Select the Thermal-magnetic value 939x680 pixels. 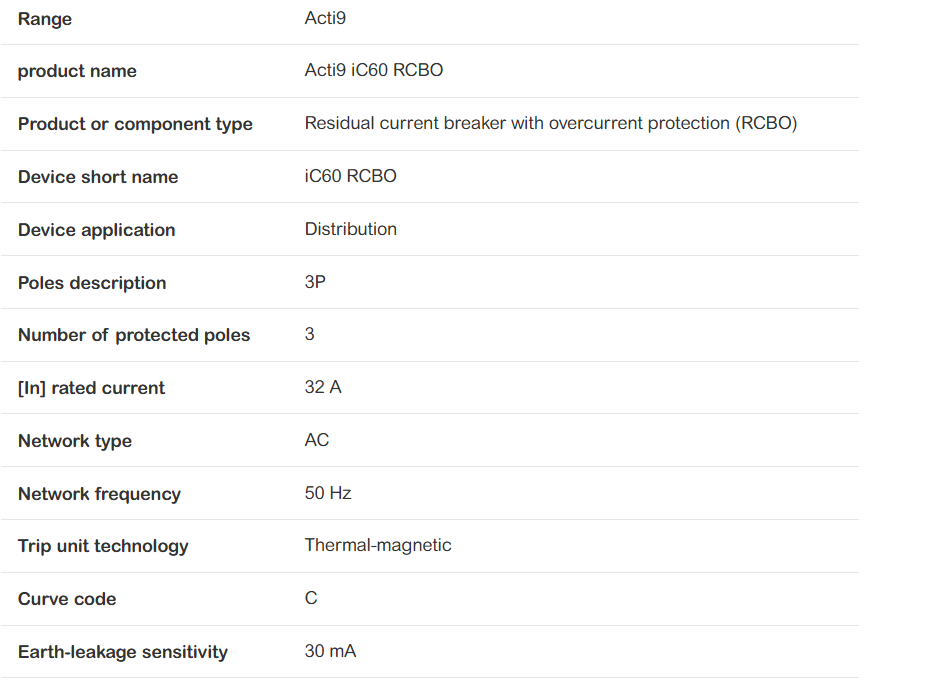coord(378,545)
